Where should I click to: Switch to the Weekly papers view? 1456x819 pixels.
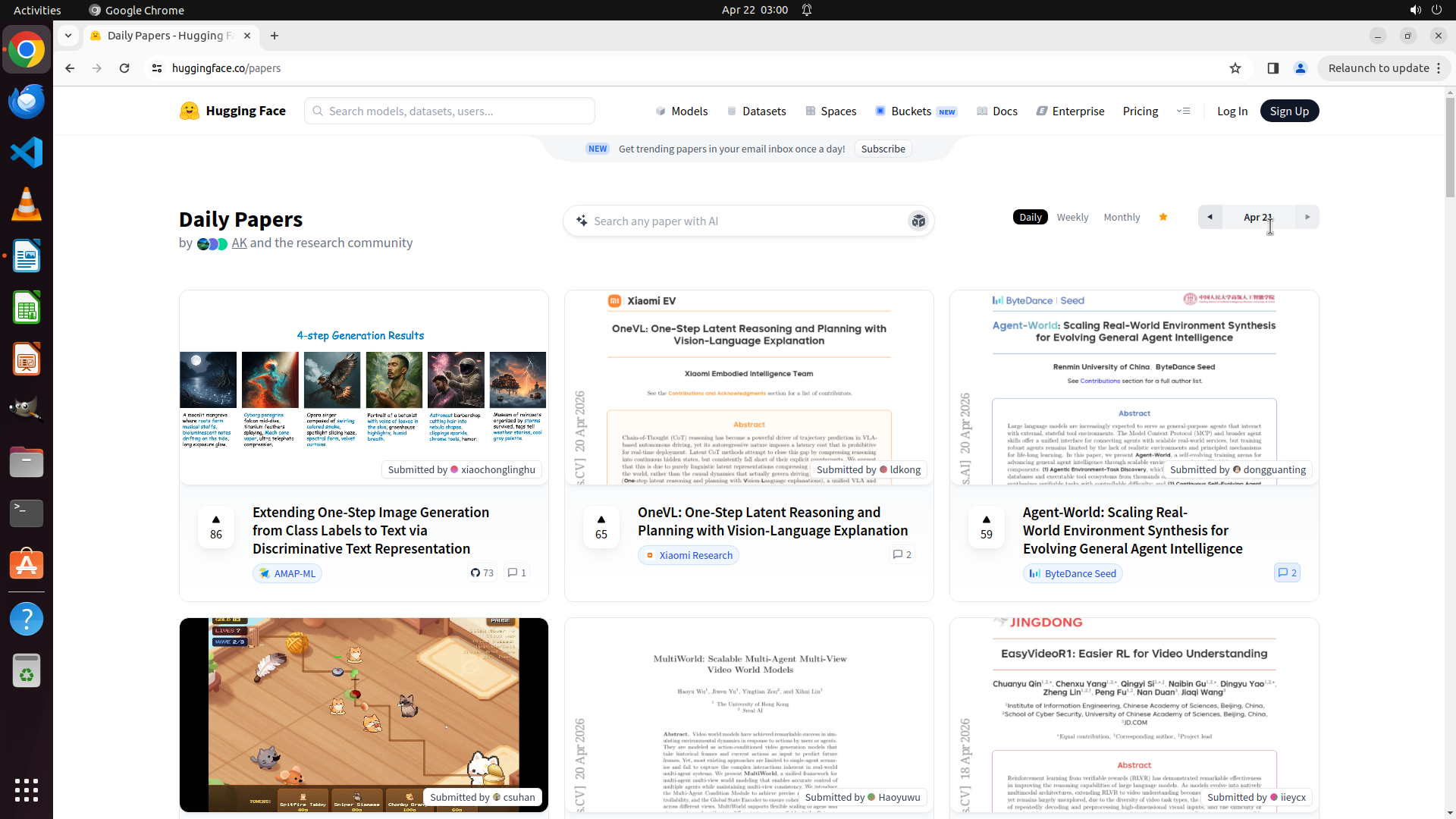[1072, 218]
